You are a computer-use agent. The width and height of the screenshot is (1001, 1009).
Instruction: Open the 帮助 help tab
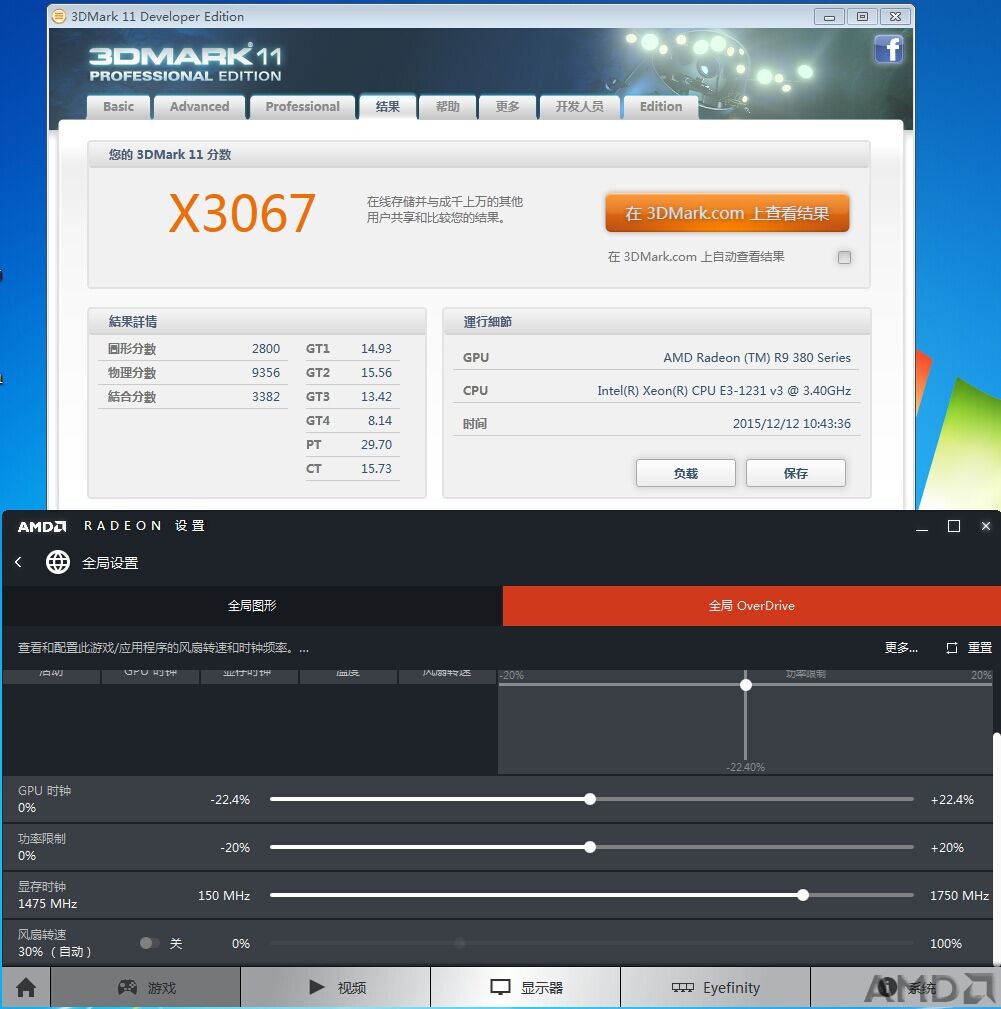448,107
